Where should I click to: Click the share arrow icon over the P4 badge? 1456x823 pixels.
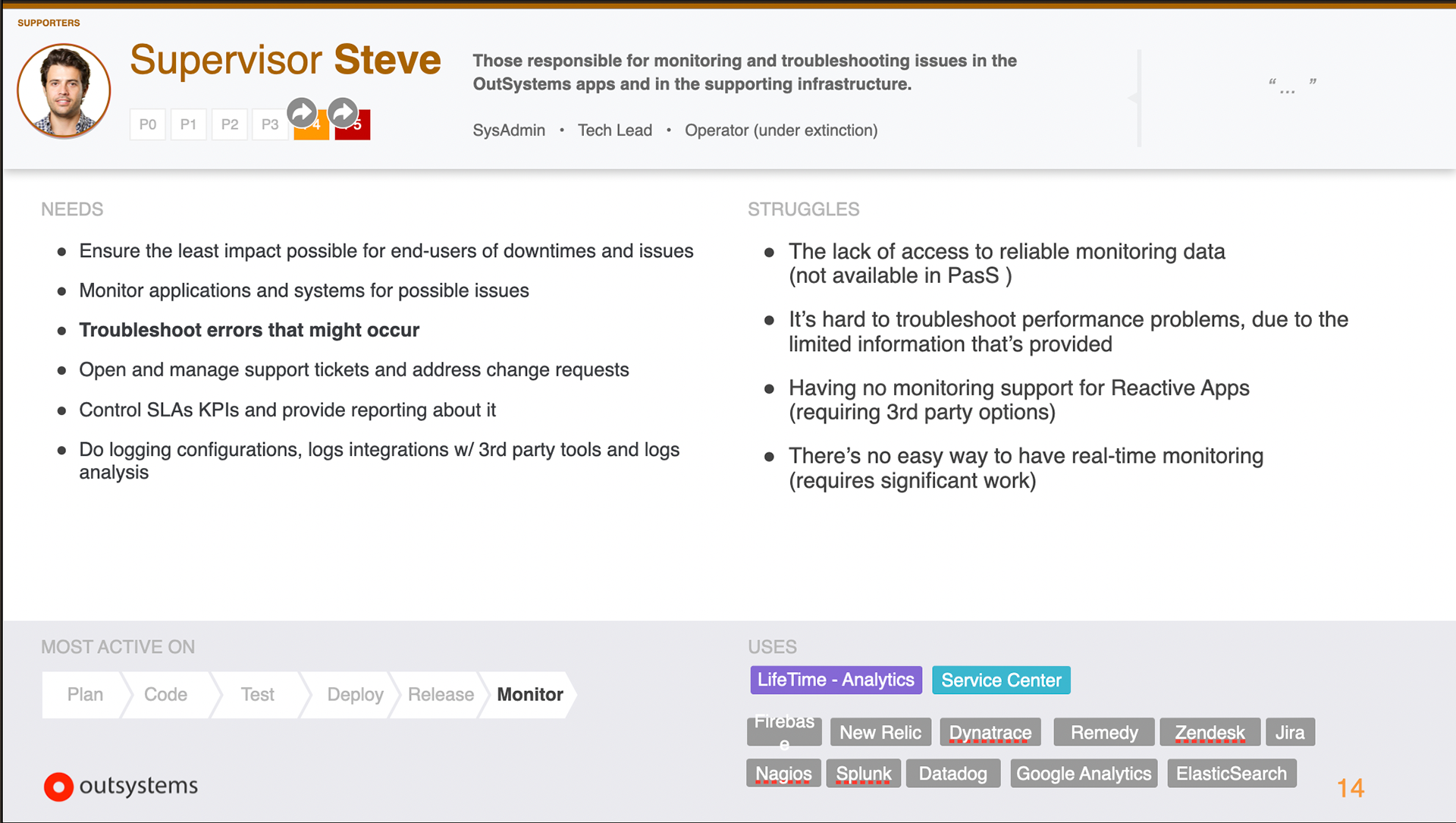tap(303, 113)
